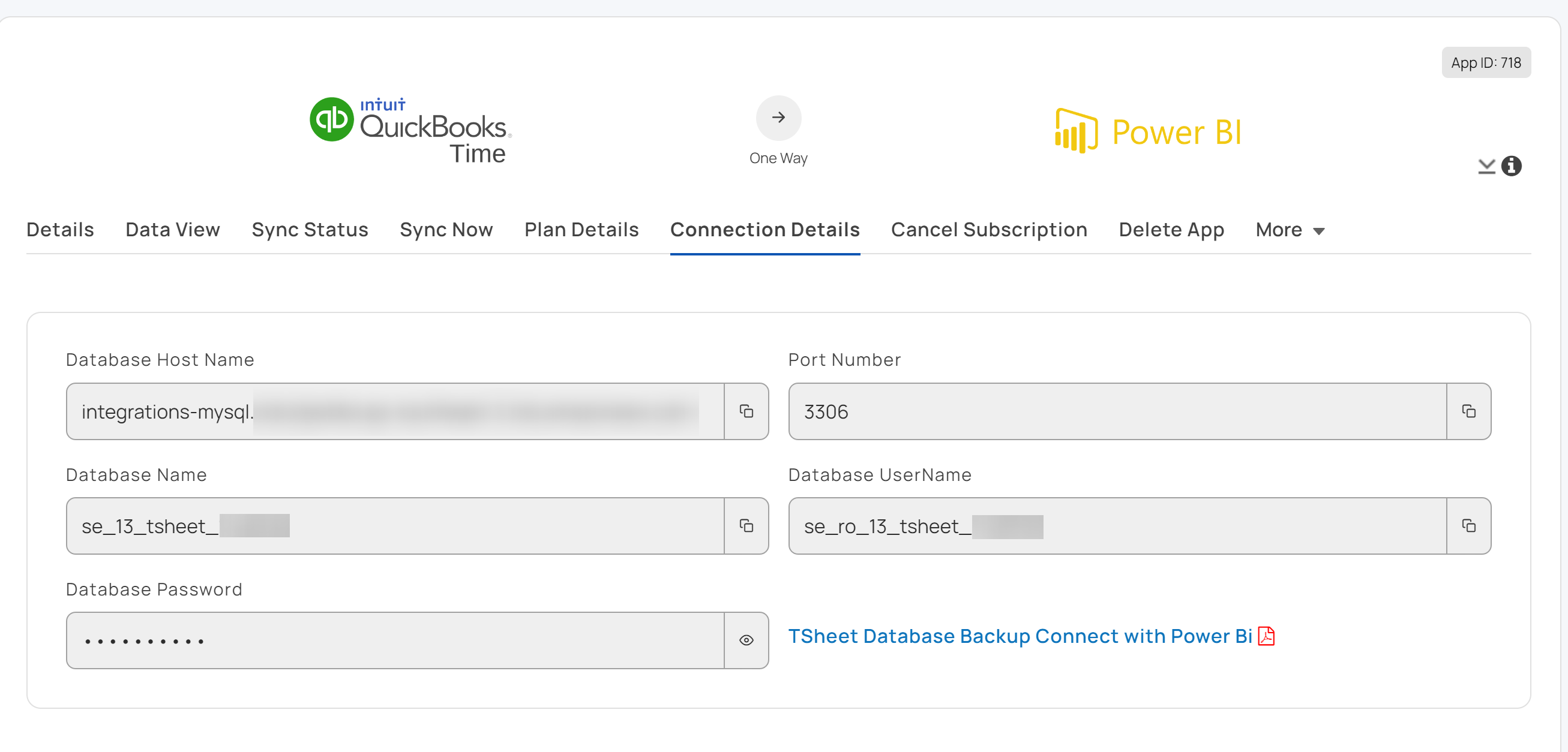The height and width of the screenshot is (752, 1568).
Task: Click the App ID: 718 badge
Action: [1486, 62]
